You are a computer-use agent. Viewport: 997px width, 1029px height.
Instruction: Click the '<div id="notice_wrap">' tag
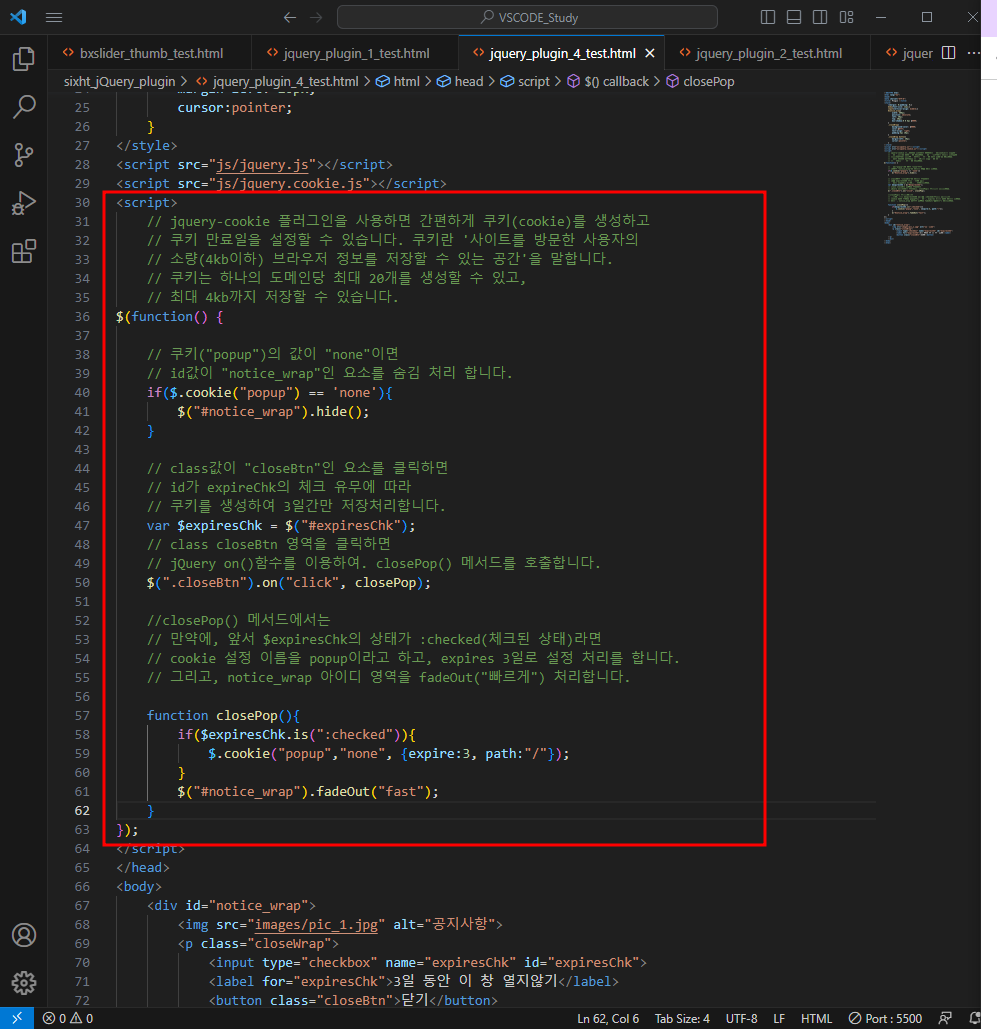click(231, 906)
